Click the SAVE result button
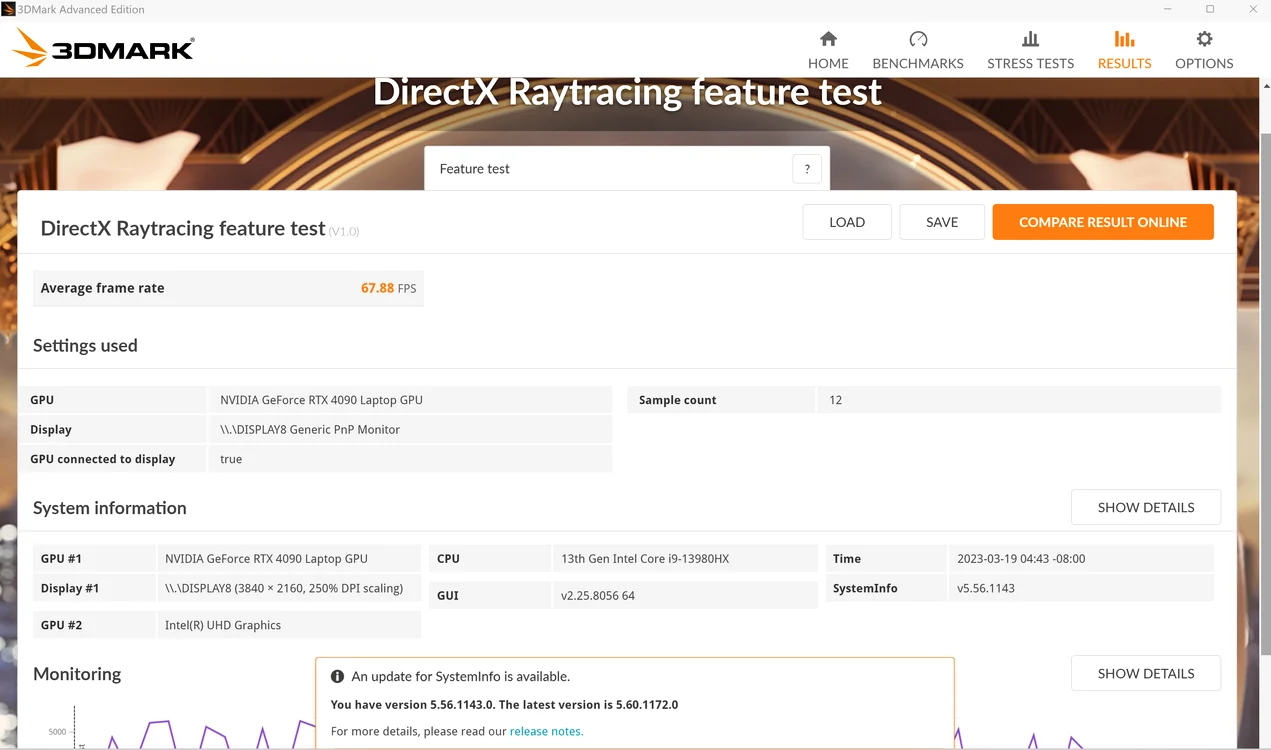The height and width of the screenshot is (750, 1271). (x=942, y=222)
